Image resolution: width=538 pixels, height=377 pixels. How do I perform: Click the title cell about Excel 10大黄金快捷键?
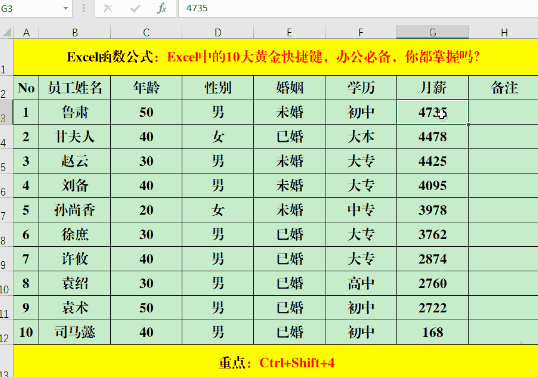(276, 57)
